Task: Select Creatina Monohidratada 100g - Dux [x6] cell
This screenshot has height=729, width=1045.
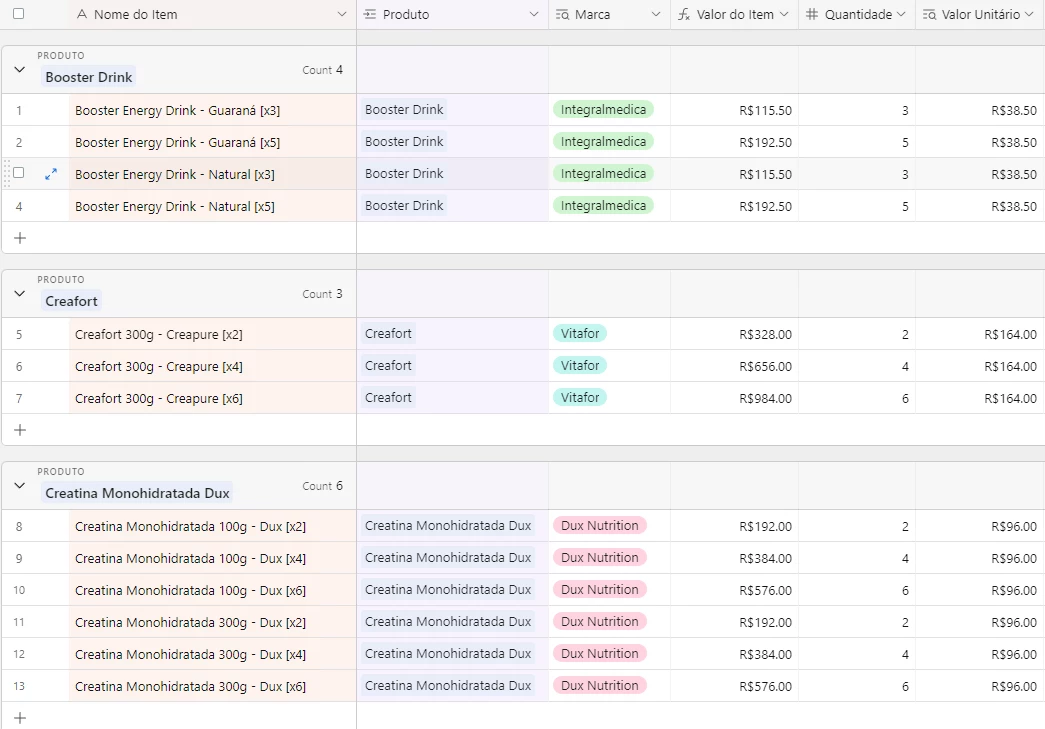Action: pos(213,590)
